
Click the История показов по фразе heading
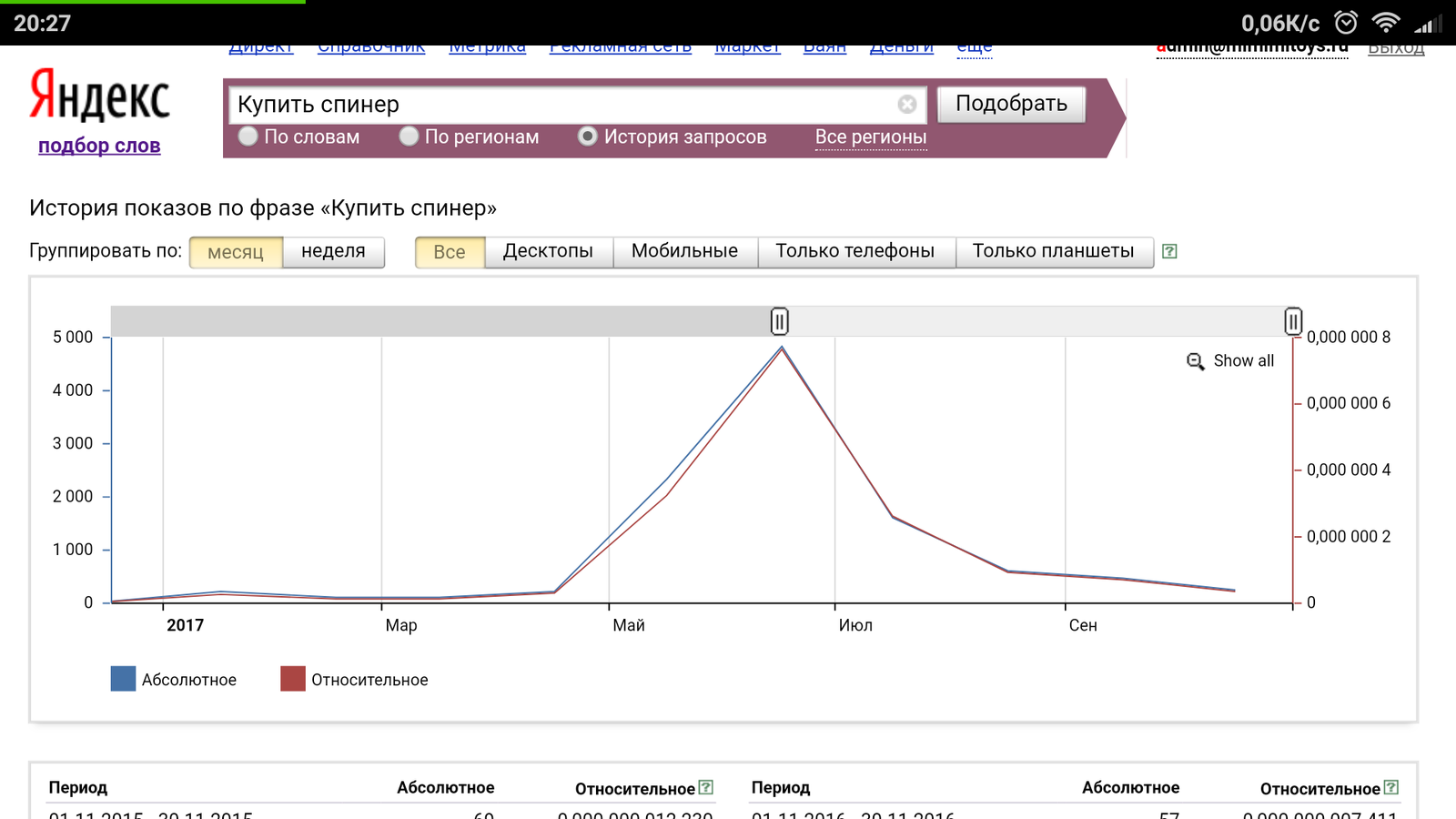263,208
